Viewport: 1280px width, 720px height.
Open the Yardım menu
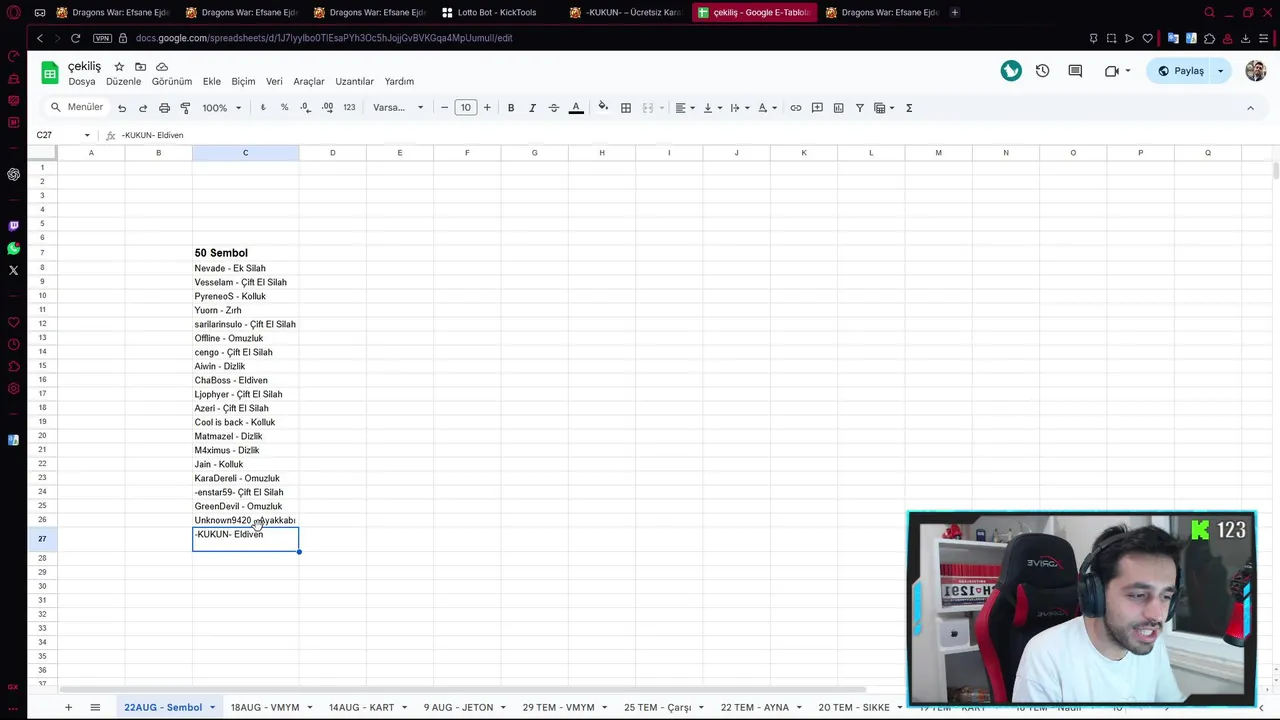tap(399, 82)
